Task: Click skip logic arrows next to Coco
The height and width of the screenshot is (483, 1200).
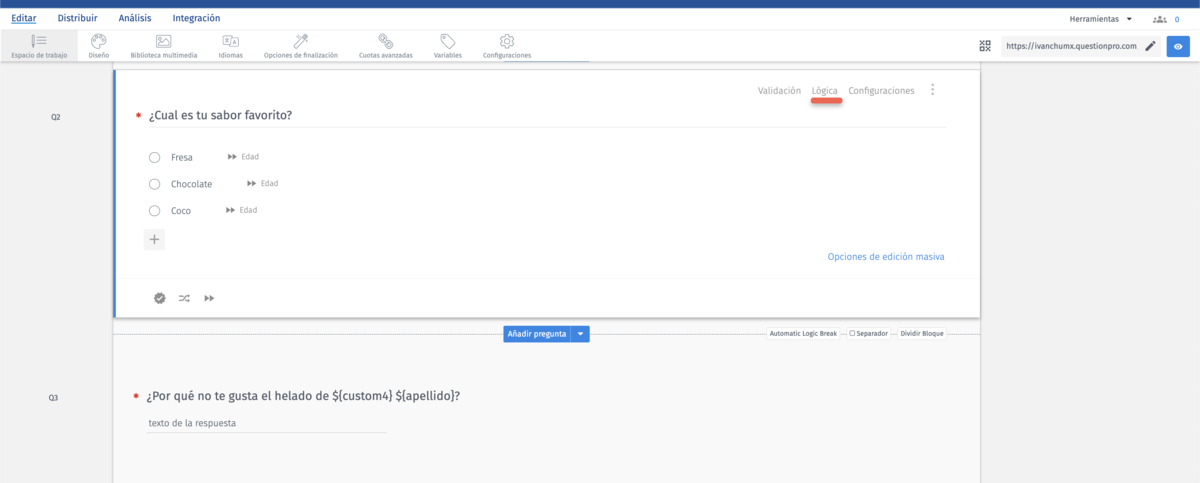Action: click(x=231, y=211)
